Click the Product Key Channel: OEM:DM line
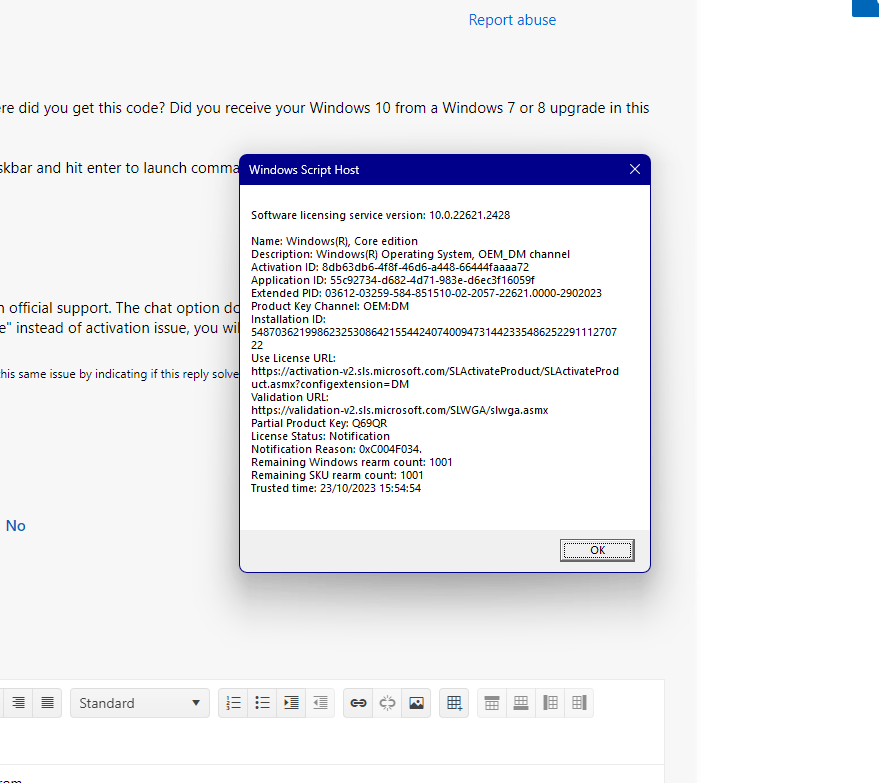The image size is (879, 783). coord(330,306)
